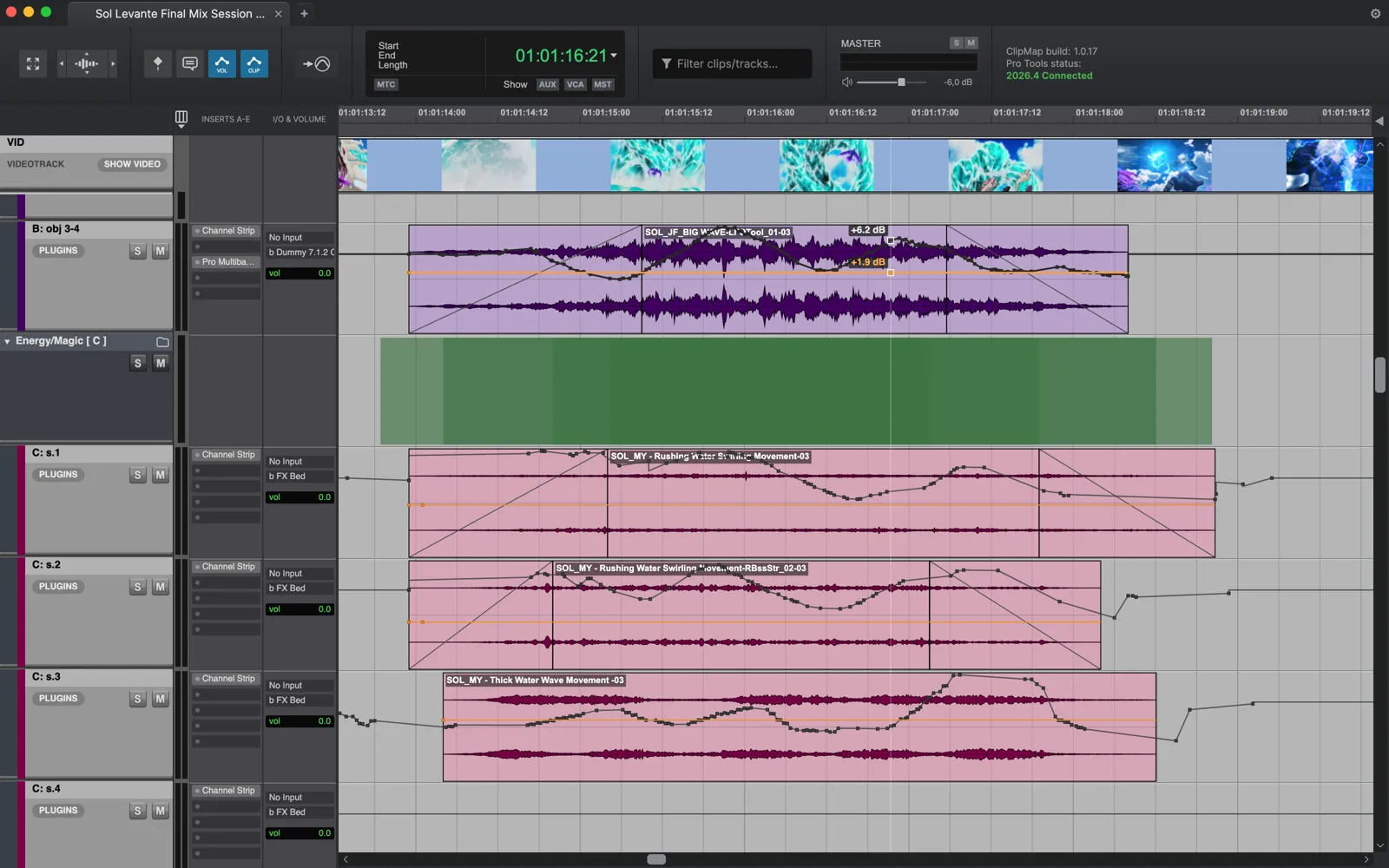Open settings gear icon at top right
The height and width of the screenshot is (868, 1389).
1375,13
